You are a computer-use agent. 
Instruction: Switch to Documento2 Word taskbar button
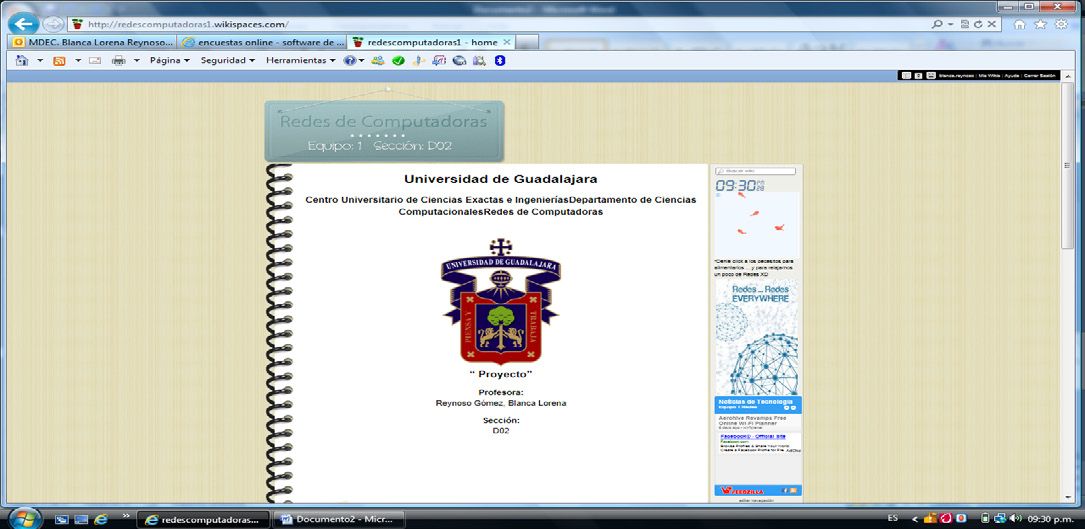pyautogui.click(x=339, y=519)
